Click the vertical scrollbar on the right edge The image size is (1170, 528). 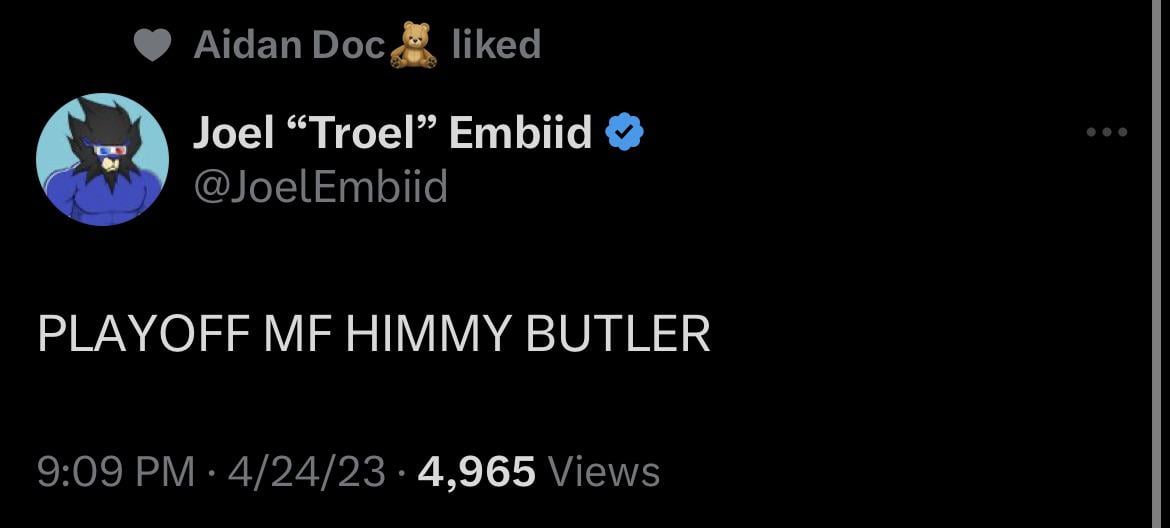tap(1157, 264)
